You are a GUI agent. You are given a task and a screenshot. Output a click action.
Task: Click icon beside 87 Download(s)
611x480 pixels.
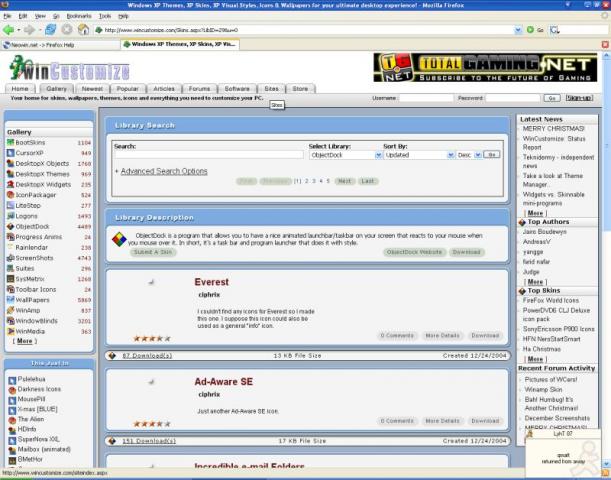pos(113,355)
